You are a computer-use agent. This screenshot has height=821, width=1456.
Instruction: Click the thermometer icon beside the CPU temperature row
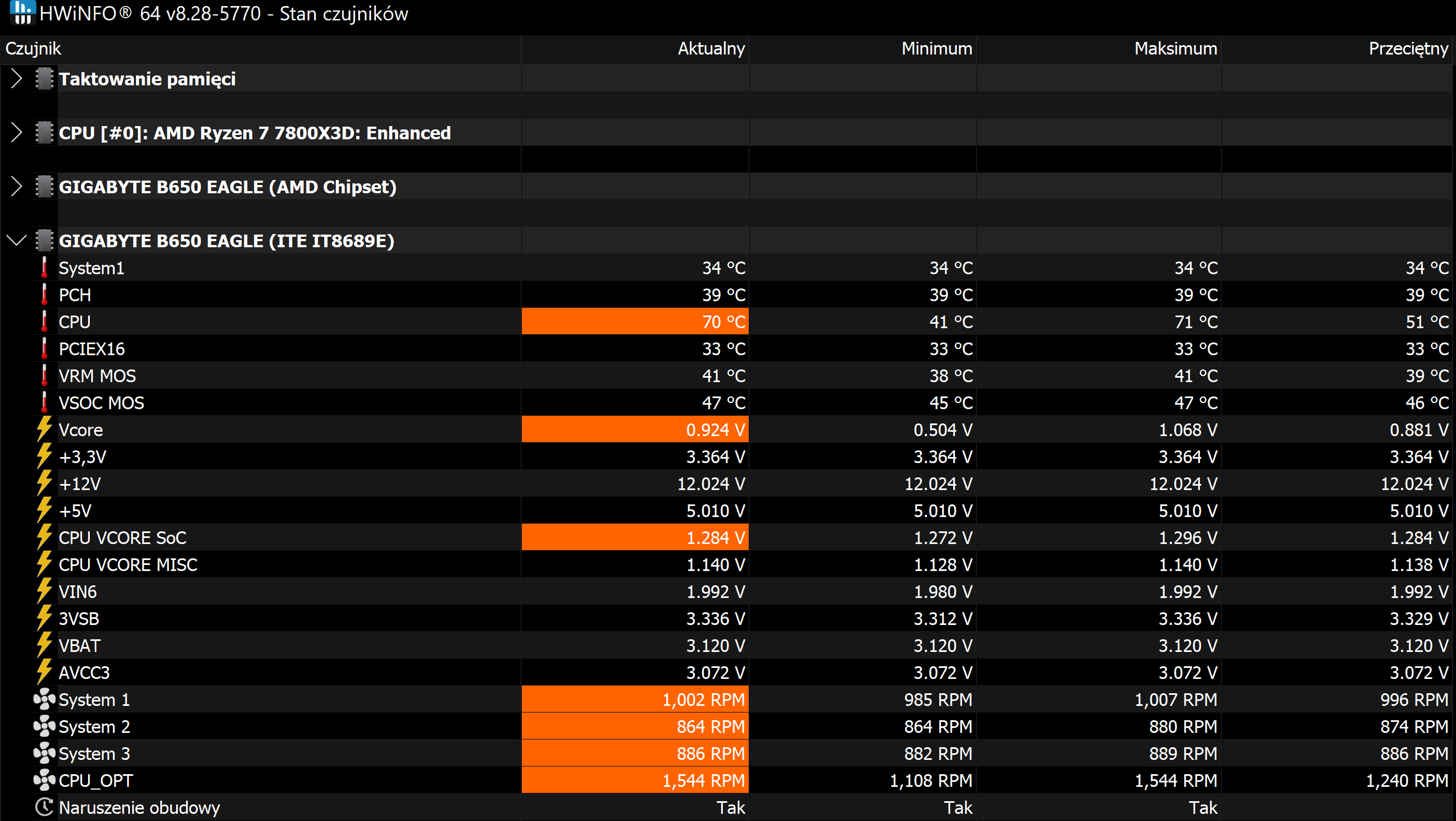44,321
